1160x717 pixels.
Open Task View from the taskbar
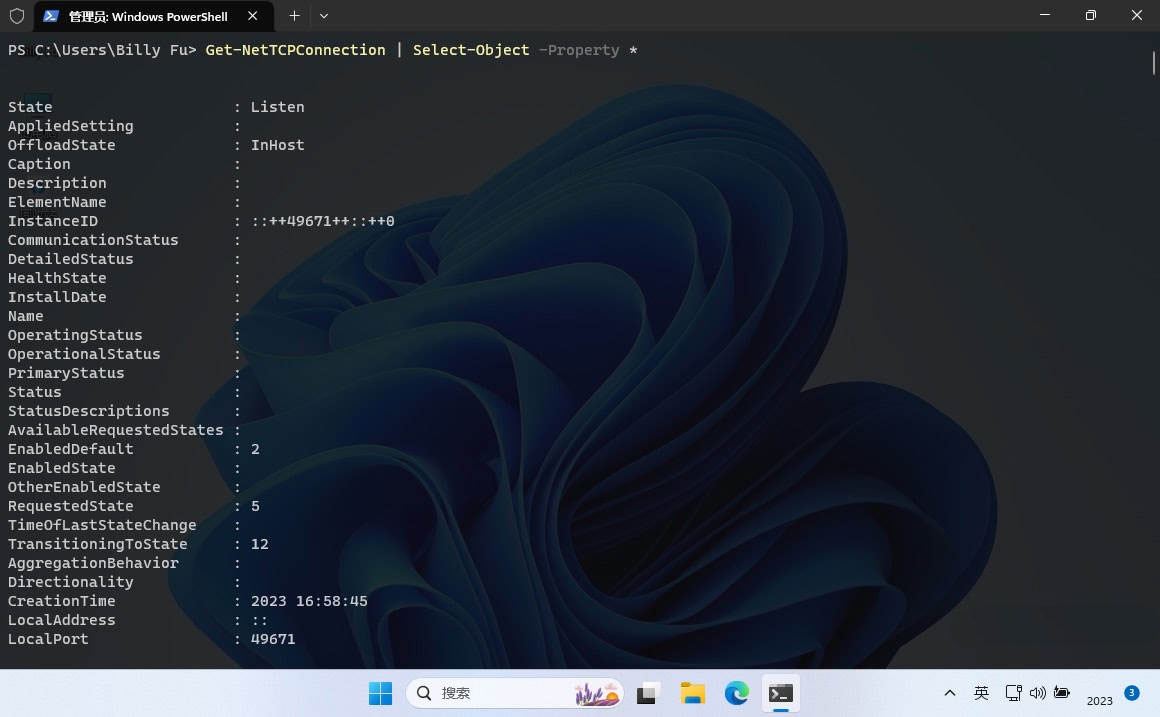[x=649, y=693]
